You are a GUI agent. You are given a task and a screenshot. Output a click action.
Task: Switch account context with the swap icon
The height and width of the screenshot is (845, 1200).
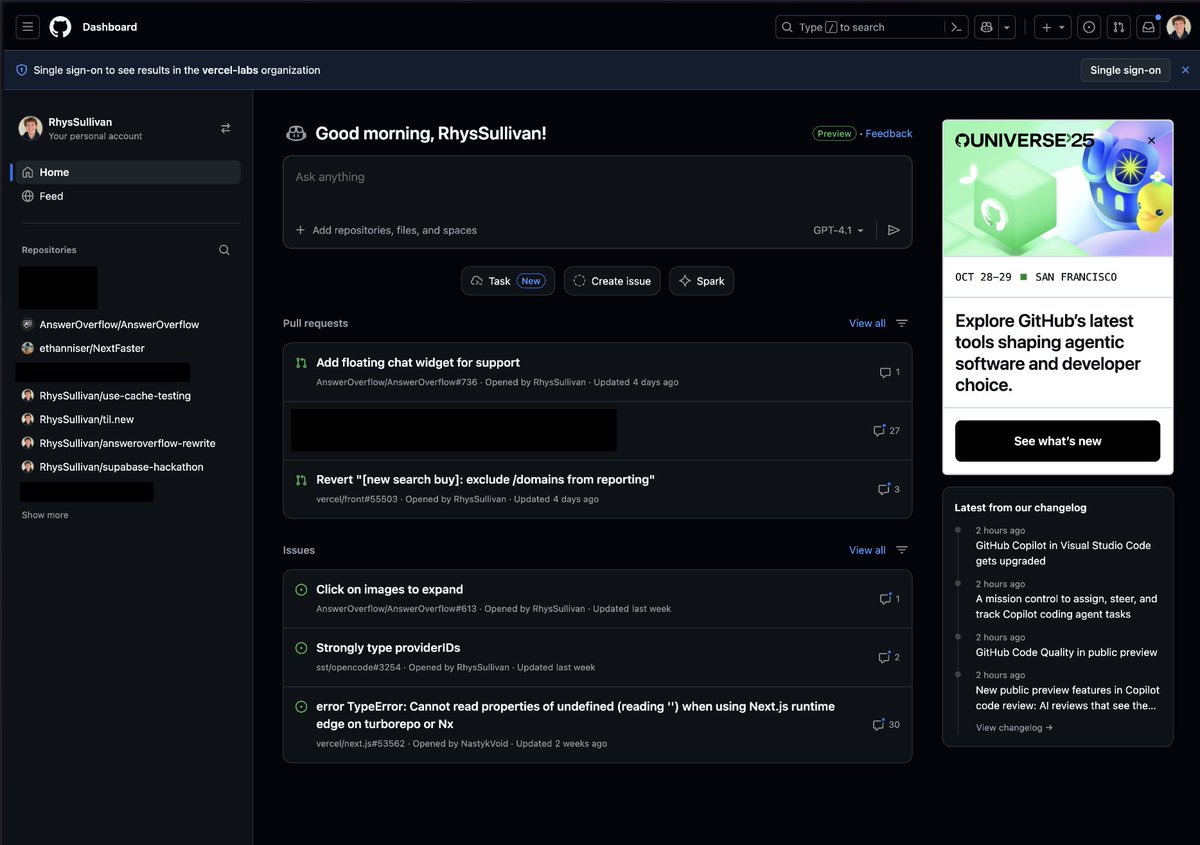coord(225,128)
